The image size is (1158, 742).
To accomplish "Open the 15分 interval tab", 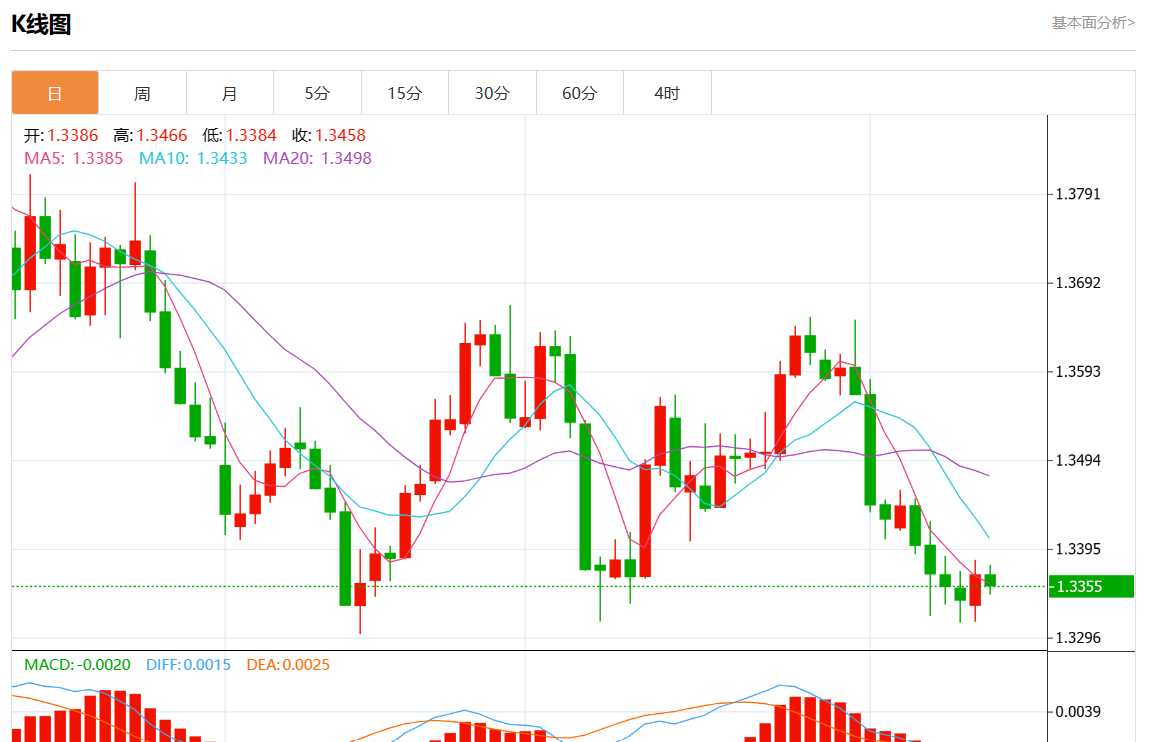I will (405, 93).
